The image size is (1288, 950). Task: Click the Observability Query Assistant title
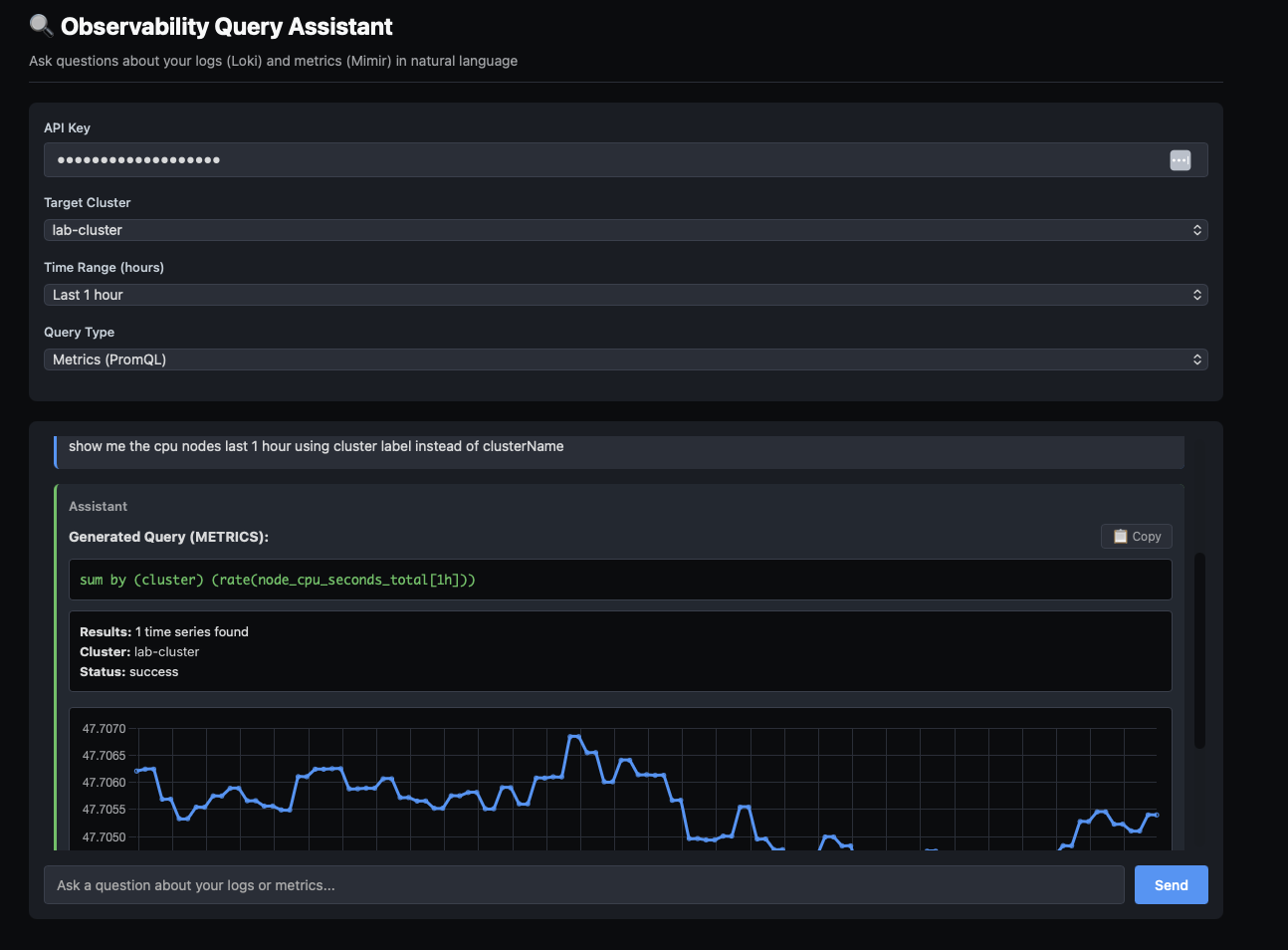tap(226, 27)
